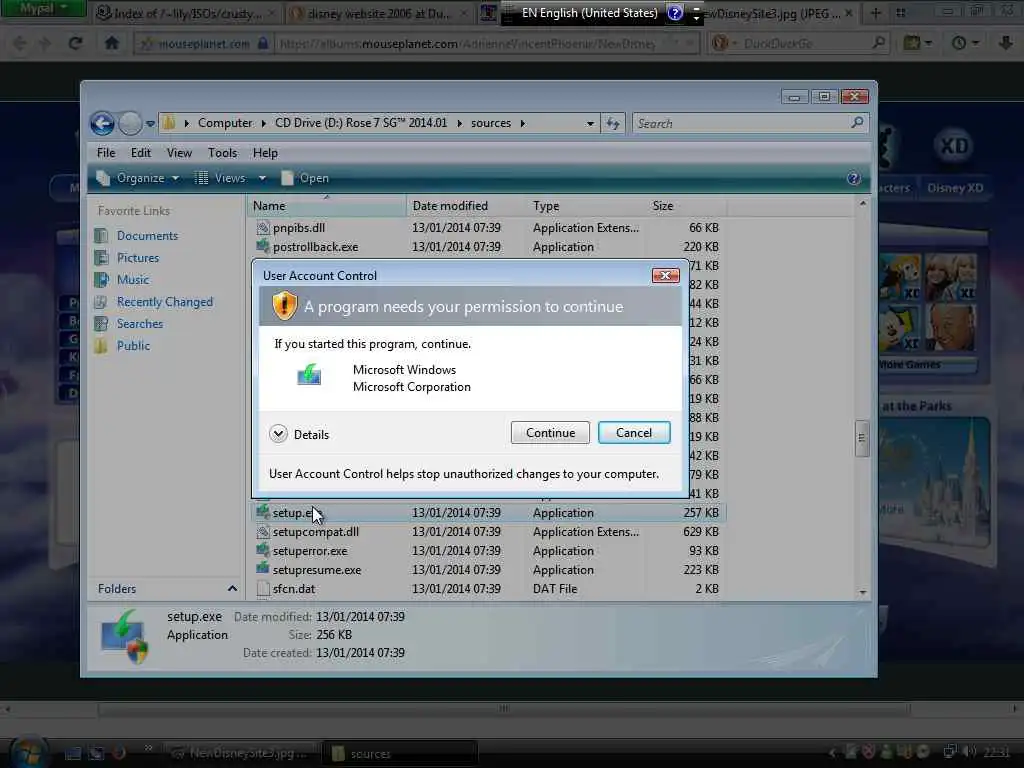The height and width of the screenshot is (768, 1024).
Task: Open a new browser tab with plus button
Action: pyautogui.click(x=875, y=13)
